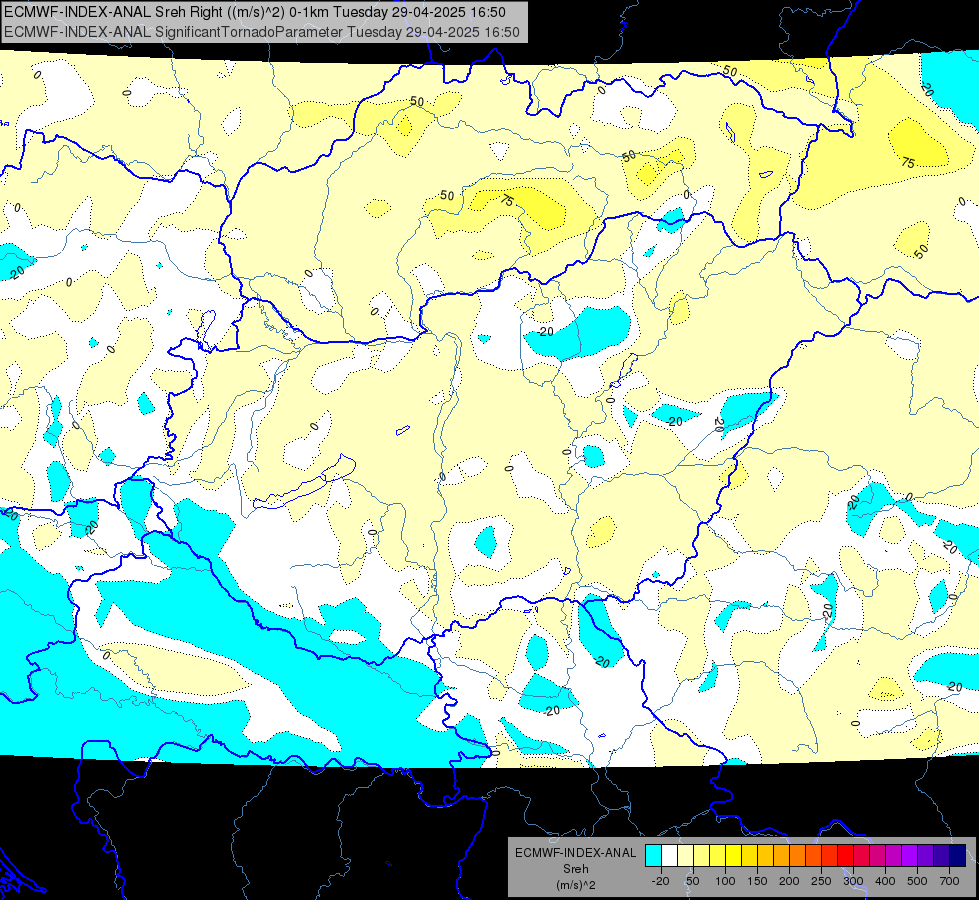This screenshot has width=979, height=900.
Task: Click the -20 value on the legend scale
Action: [661, 881]
